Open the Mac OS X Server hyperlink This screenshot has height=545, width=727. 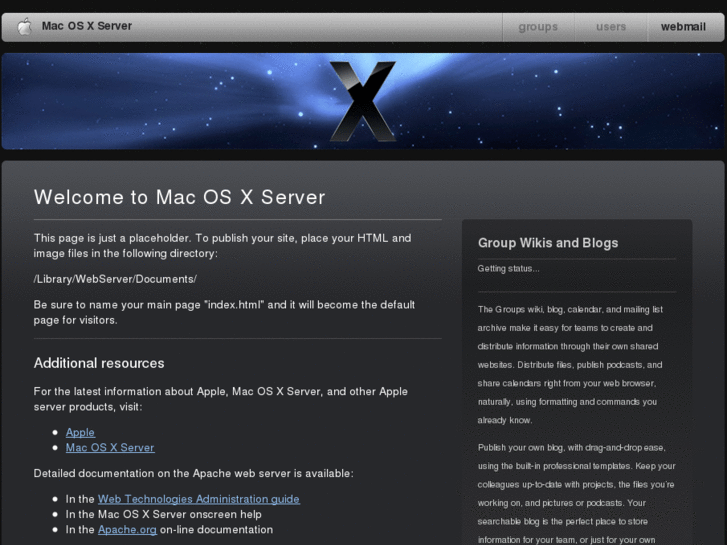(x=110, y=448)
